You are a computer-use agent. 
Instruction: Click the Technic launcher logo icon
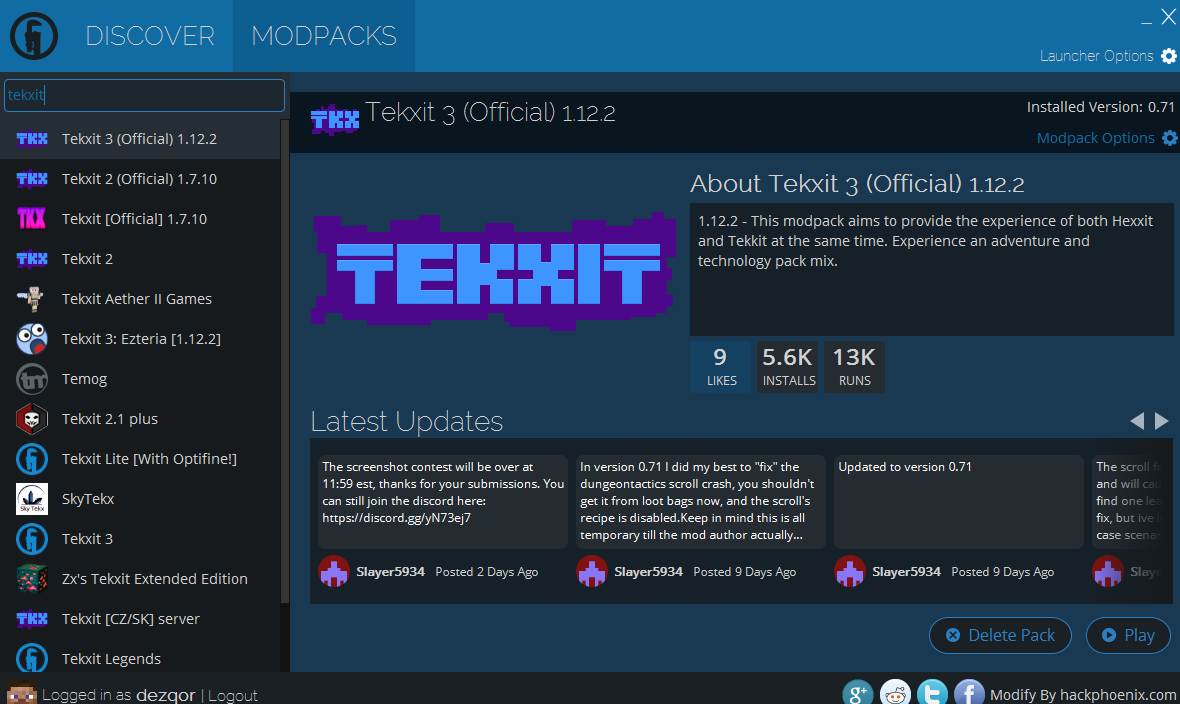click(x=34, y=35)
